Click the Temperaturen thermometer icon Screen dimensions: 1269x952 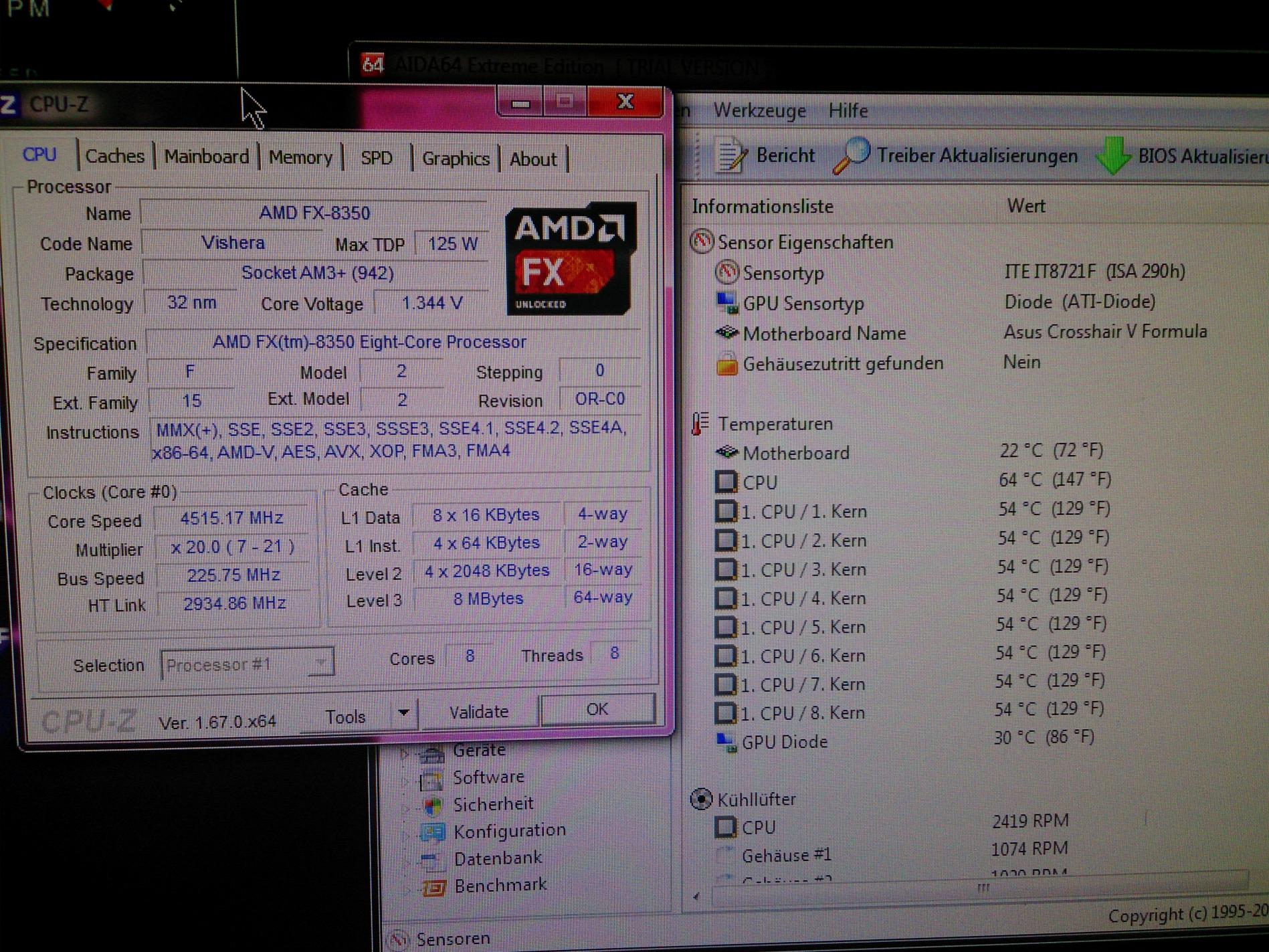[700, 424]
